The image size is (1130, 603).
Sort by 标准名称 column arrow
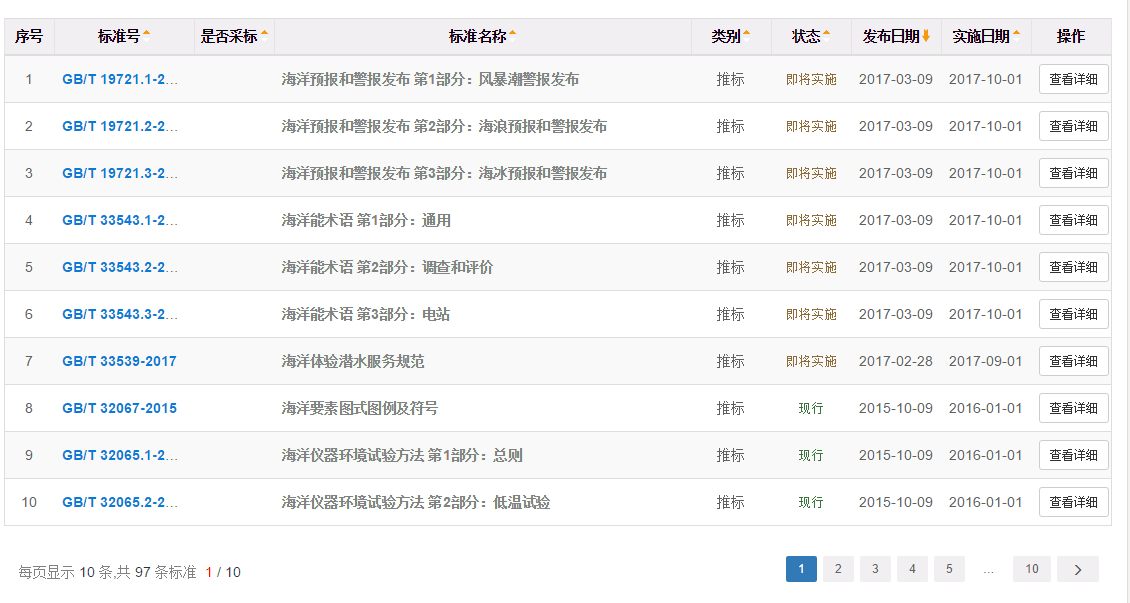513,35
